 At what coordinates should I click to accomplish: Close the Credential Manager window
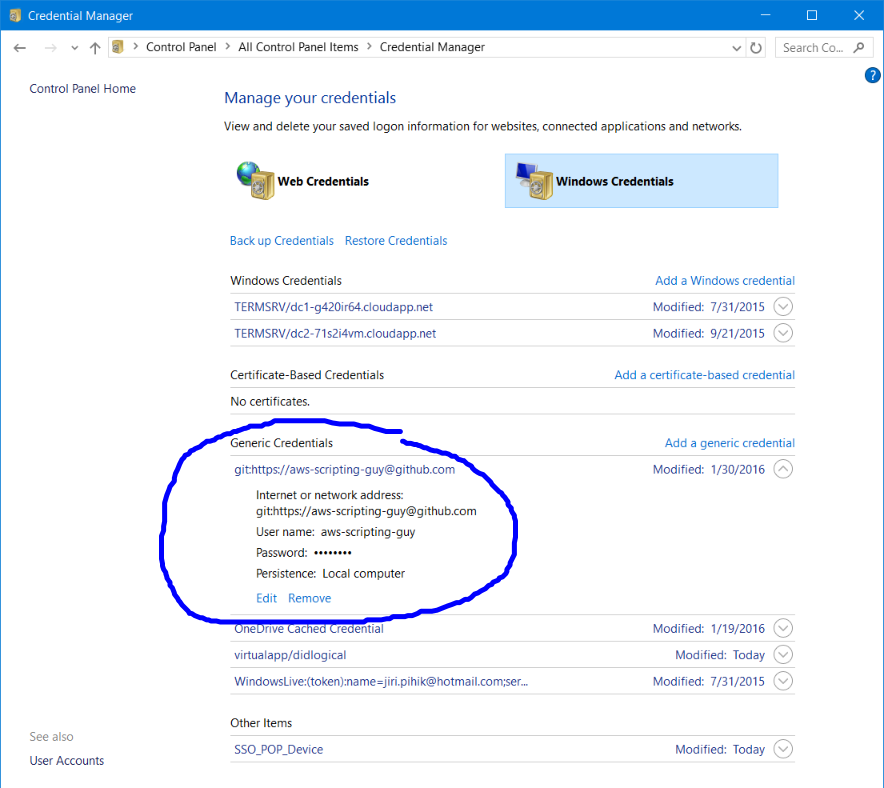click(859, 15)
